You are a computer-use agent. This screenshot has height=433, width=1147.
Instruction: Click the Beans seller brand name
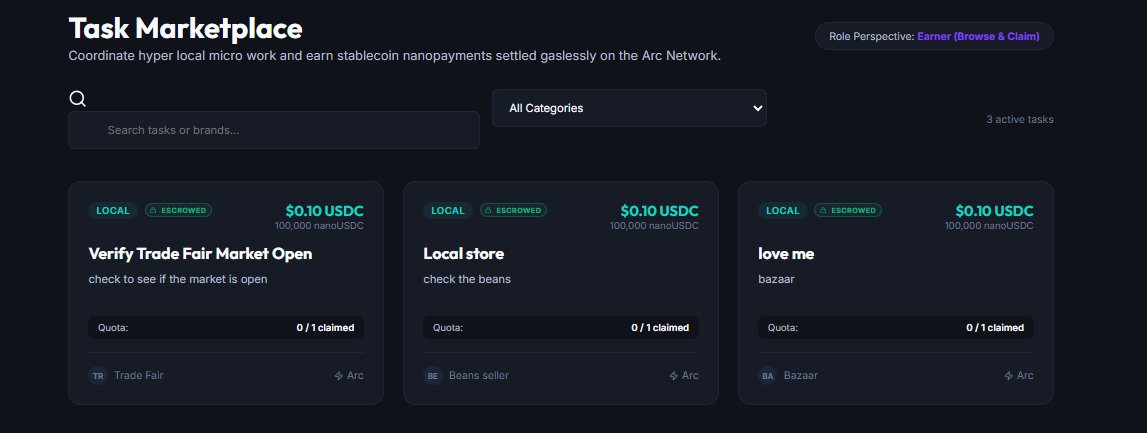479,376
